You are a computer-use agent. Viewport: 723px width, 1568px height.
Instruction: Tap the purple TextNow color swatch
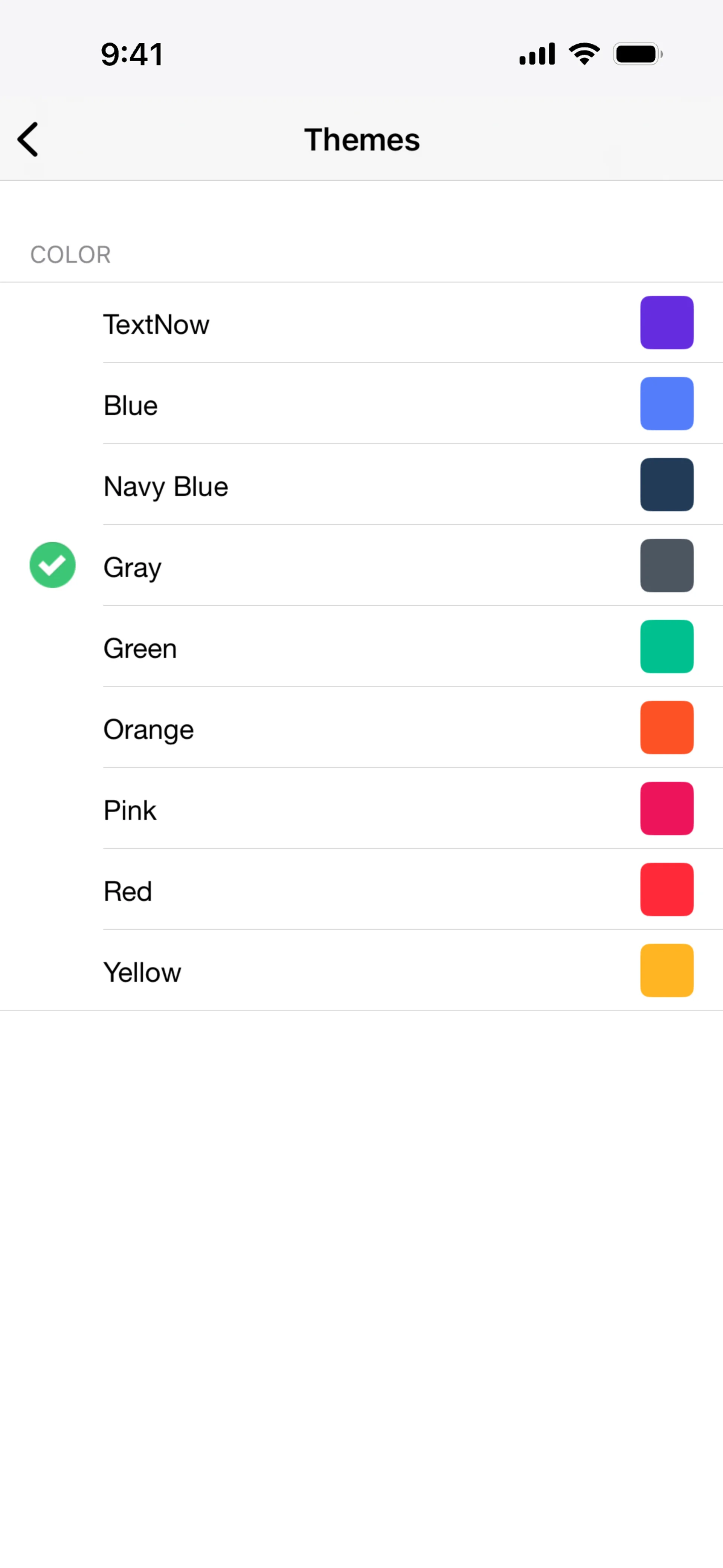(667, 322)
